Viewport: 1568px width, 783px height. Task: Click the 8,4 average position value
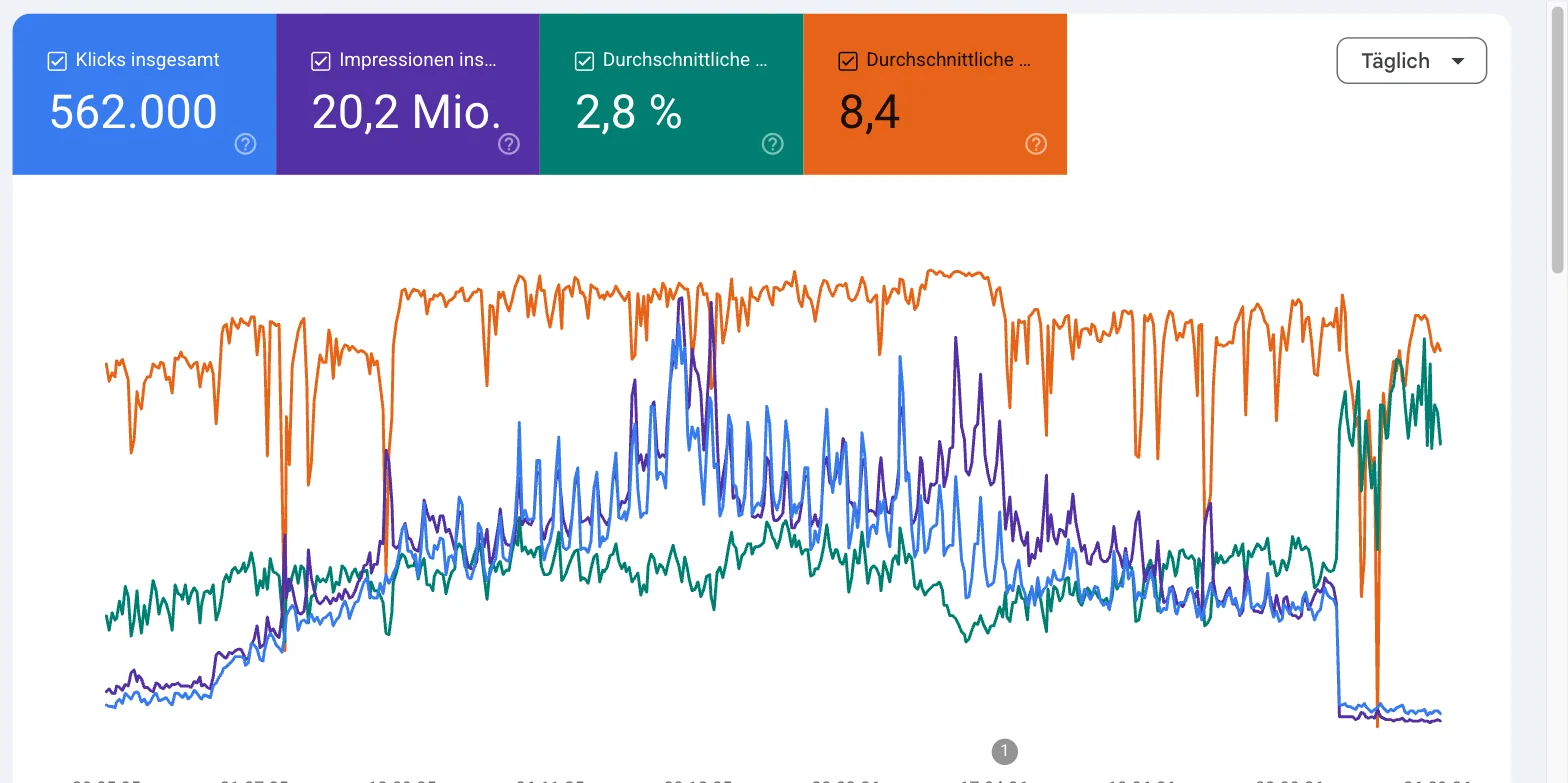(x=870, y=112)
